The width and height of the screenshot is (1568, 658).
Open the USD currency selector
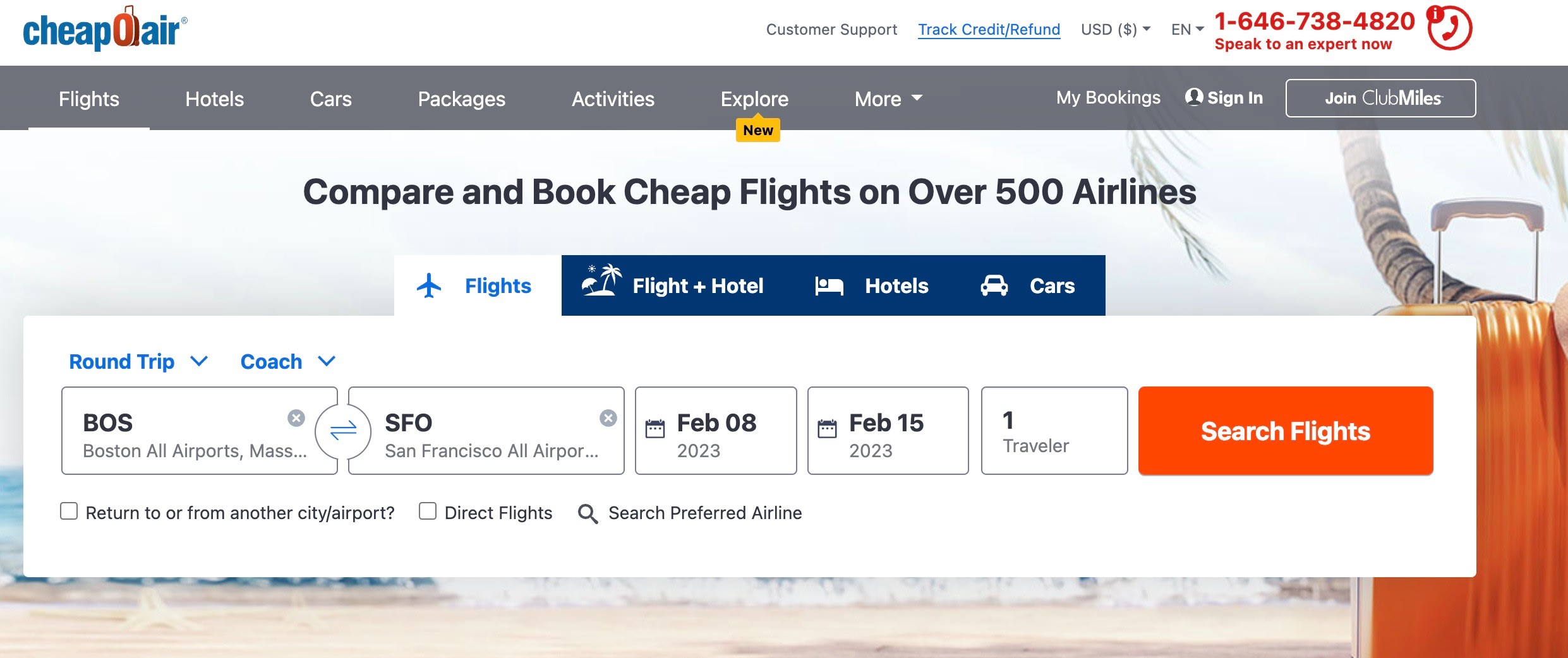pos(1115,30)
